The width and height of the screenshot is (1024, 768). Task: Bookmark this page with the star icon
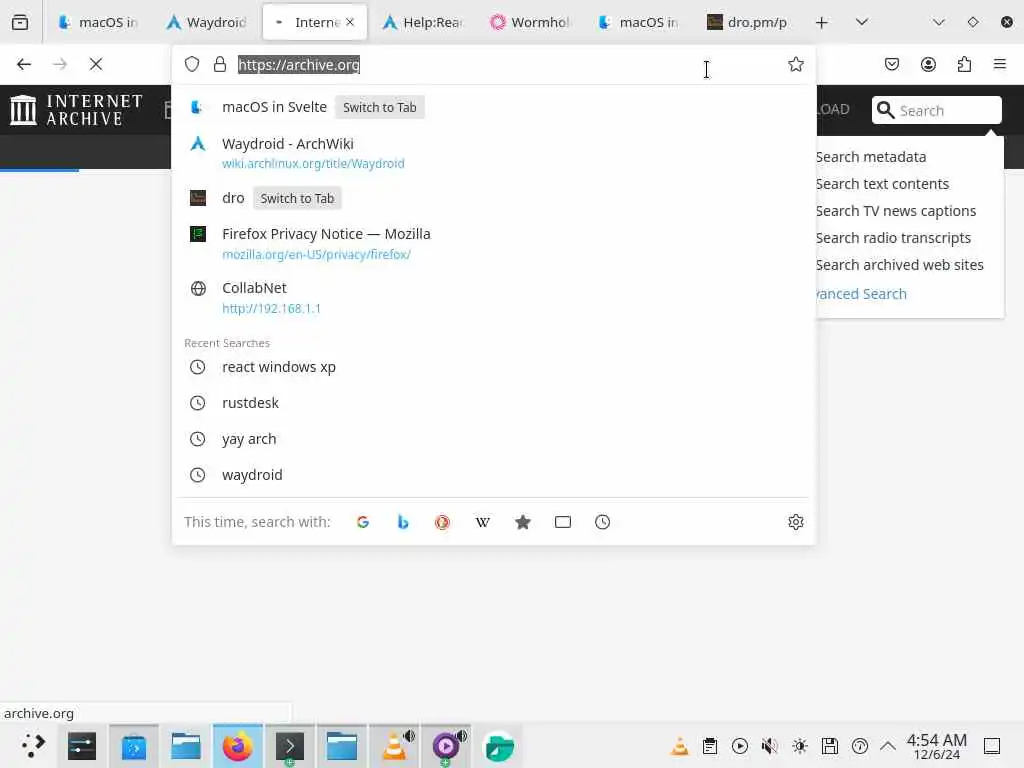[795, 64]
